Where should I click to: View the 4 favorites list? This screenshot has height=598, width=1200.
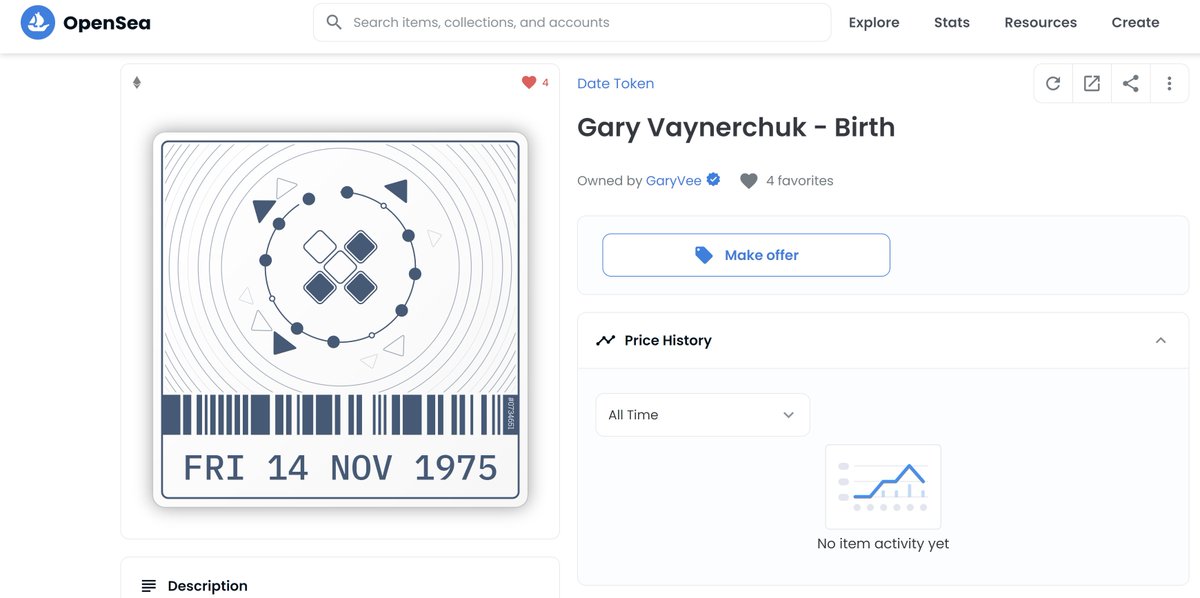pos(800,181)
